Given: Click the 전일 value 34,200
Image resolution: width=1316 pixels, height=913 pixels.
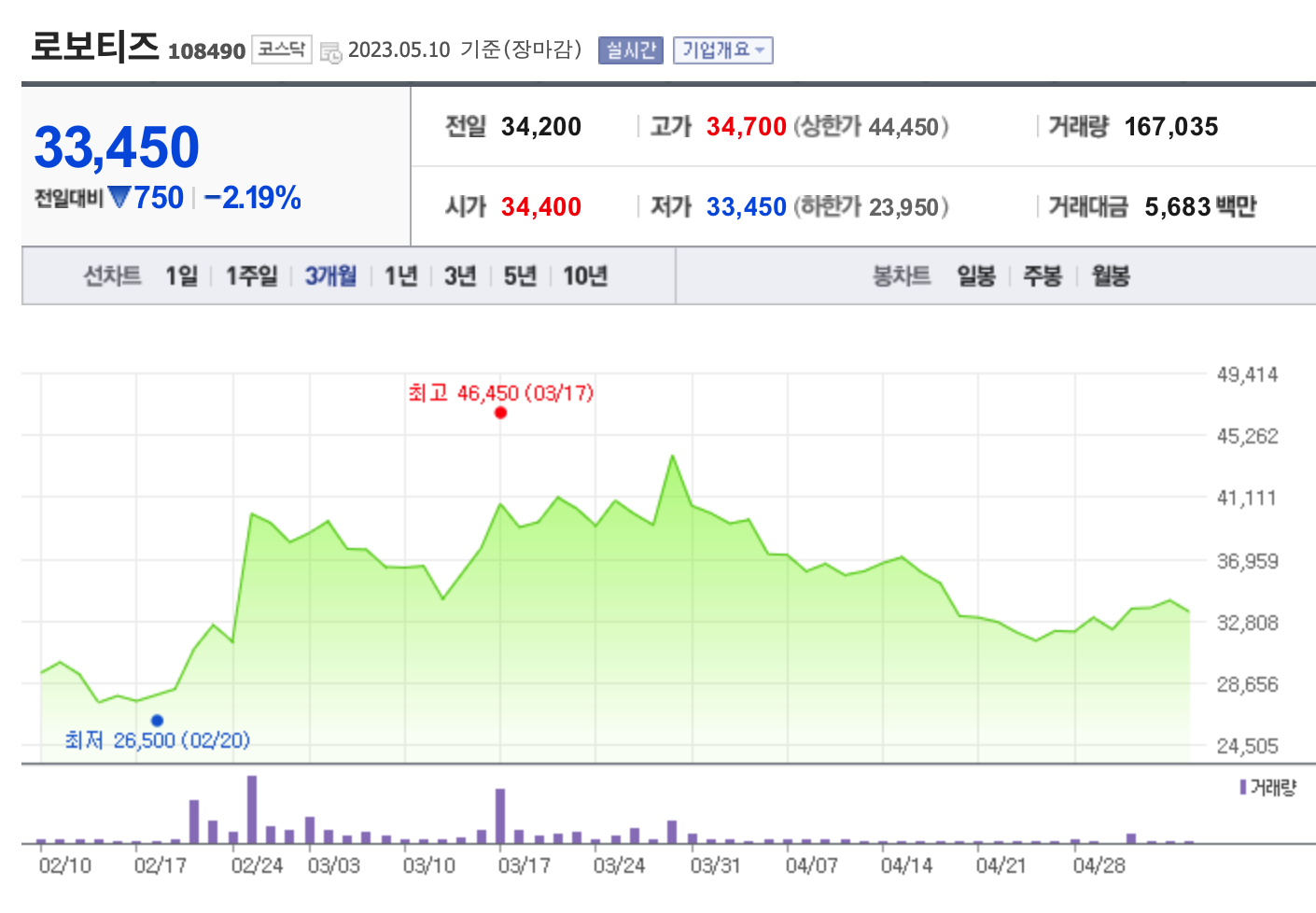Looking at the screenshot, I should click(541, 127).
